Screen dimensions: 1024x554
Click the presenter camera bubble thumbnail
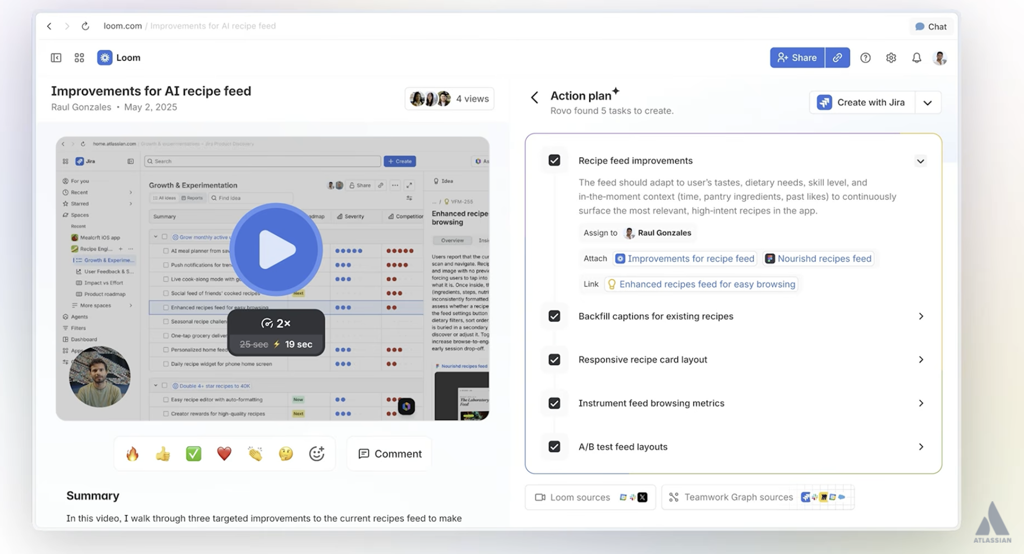point(99,376)
